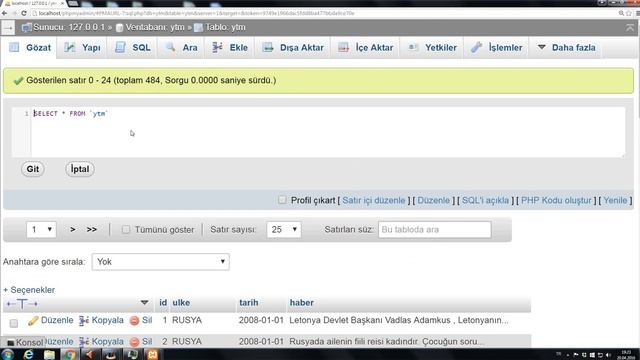640x360 pixels.
Task: Click the copy icon in the id 1 row
Action: coord(84,321)
